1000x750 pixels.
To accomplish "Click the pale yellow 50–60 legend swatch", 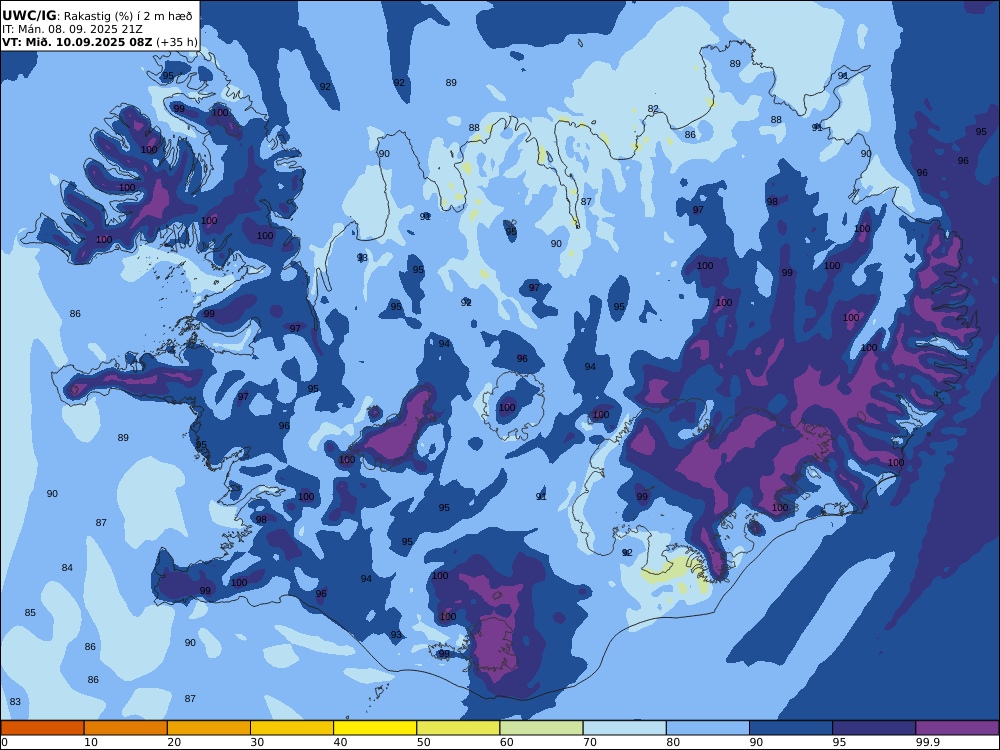I will click(458, 728).
